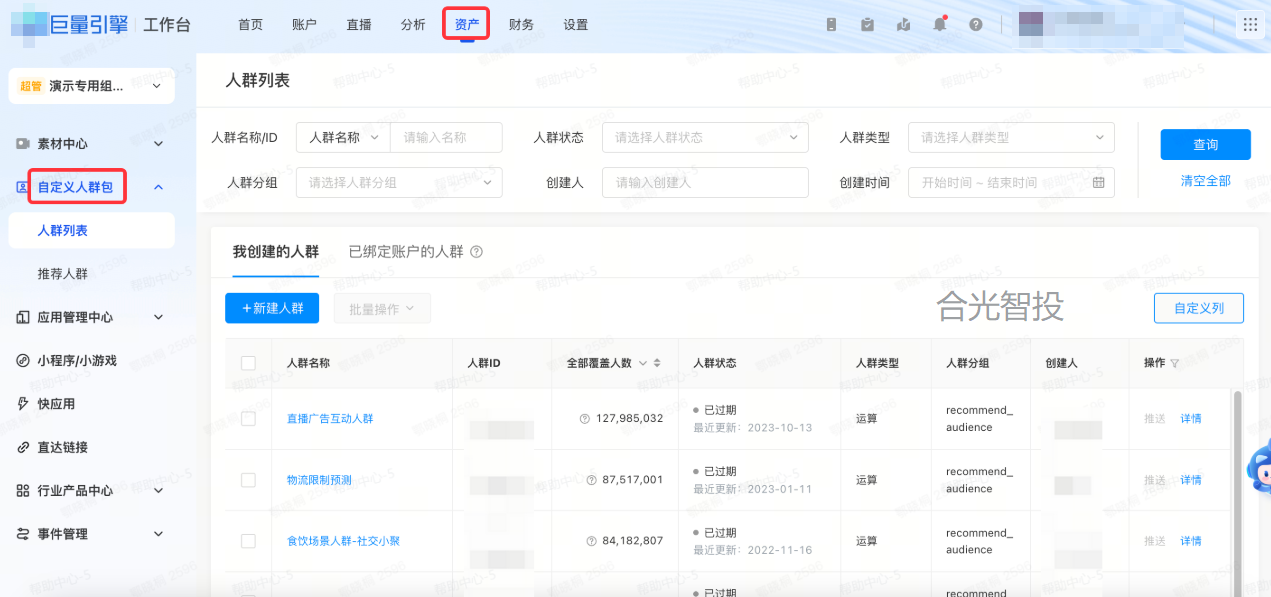Open the 人群状态 dropdown

705,138
